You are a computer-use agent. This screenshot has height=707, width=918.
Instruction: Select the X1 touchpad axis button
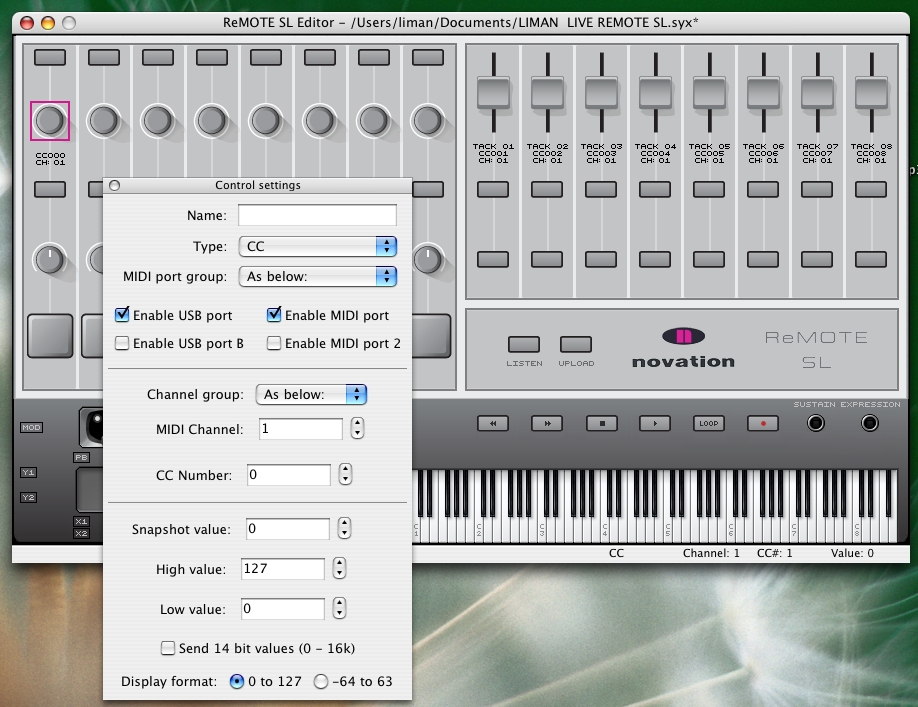(81, 521)
